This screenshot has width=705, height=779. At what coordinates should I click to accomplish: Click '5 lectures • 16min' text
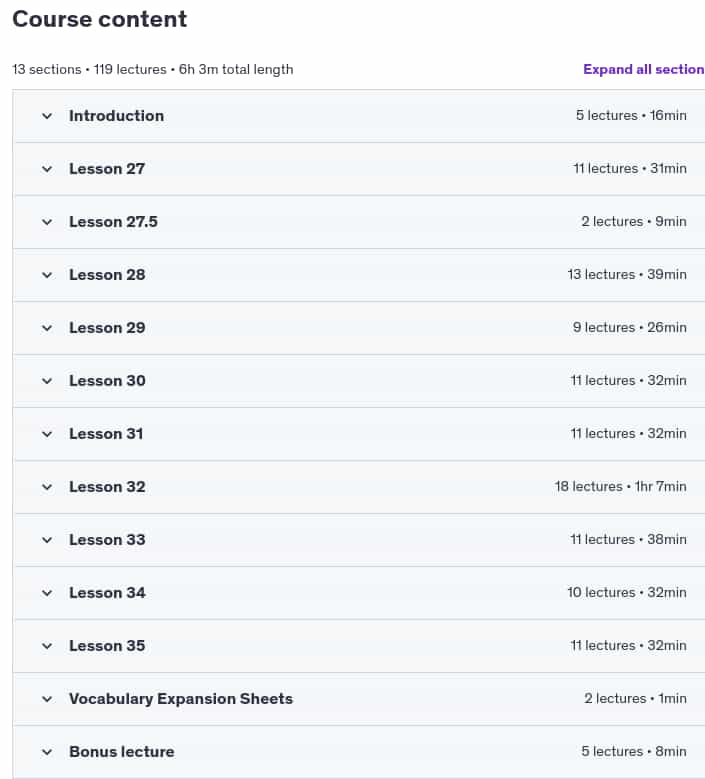[x=631, y=115]
